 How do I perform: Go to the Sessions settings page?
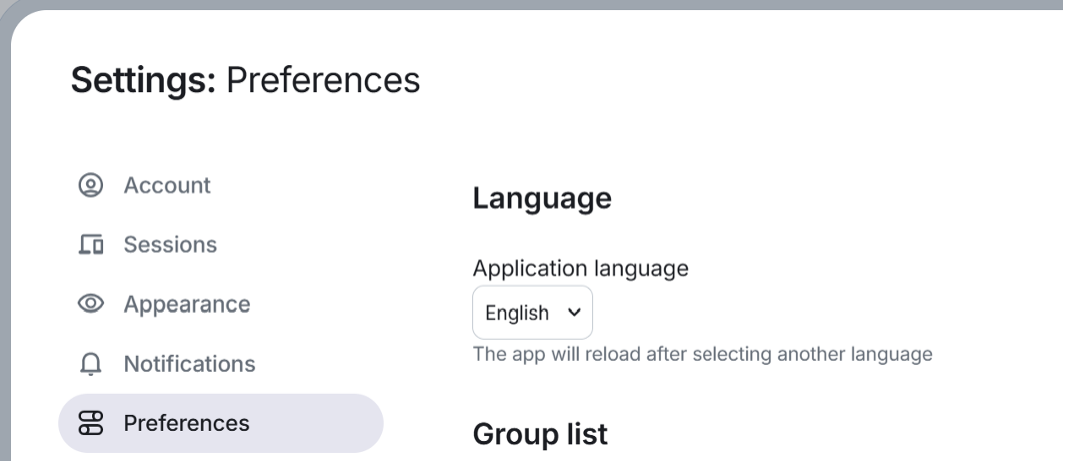coord(170,245)
